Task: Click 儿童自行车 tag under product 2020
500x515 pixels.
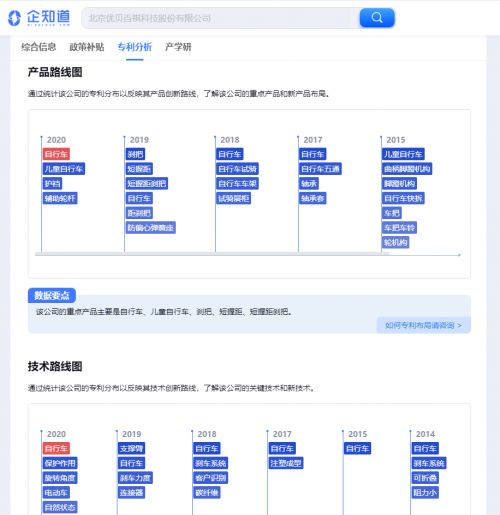Action: 64,169
